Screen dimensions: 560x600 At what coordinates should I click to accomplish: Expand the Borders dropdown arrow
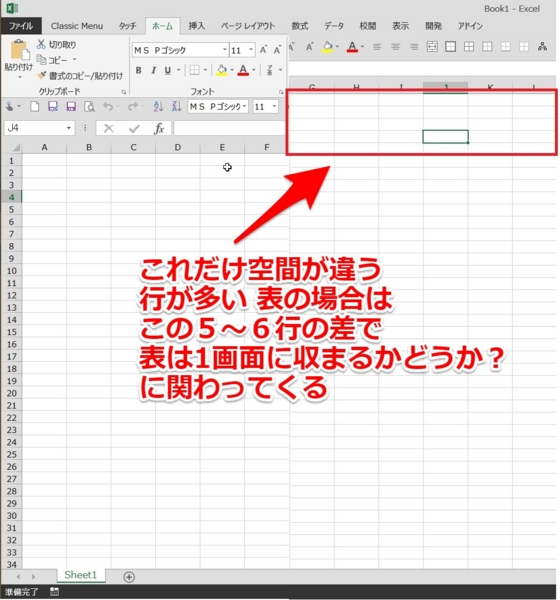[205, 70]
